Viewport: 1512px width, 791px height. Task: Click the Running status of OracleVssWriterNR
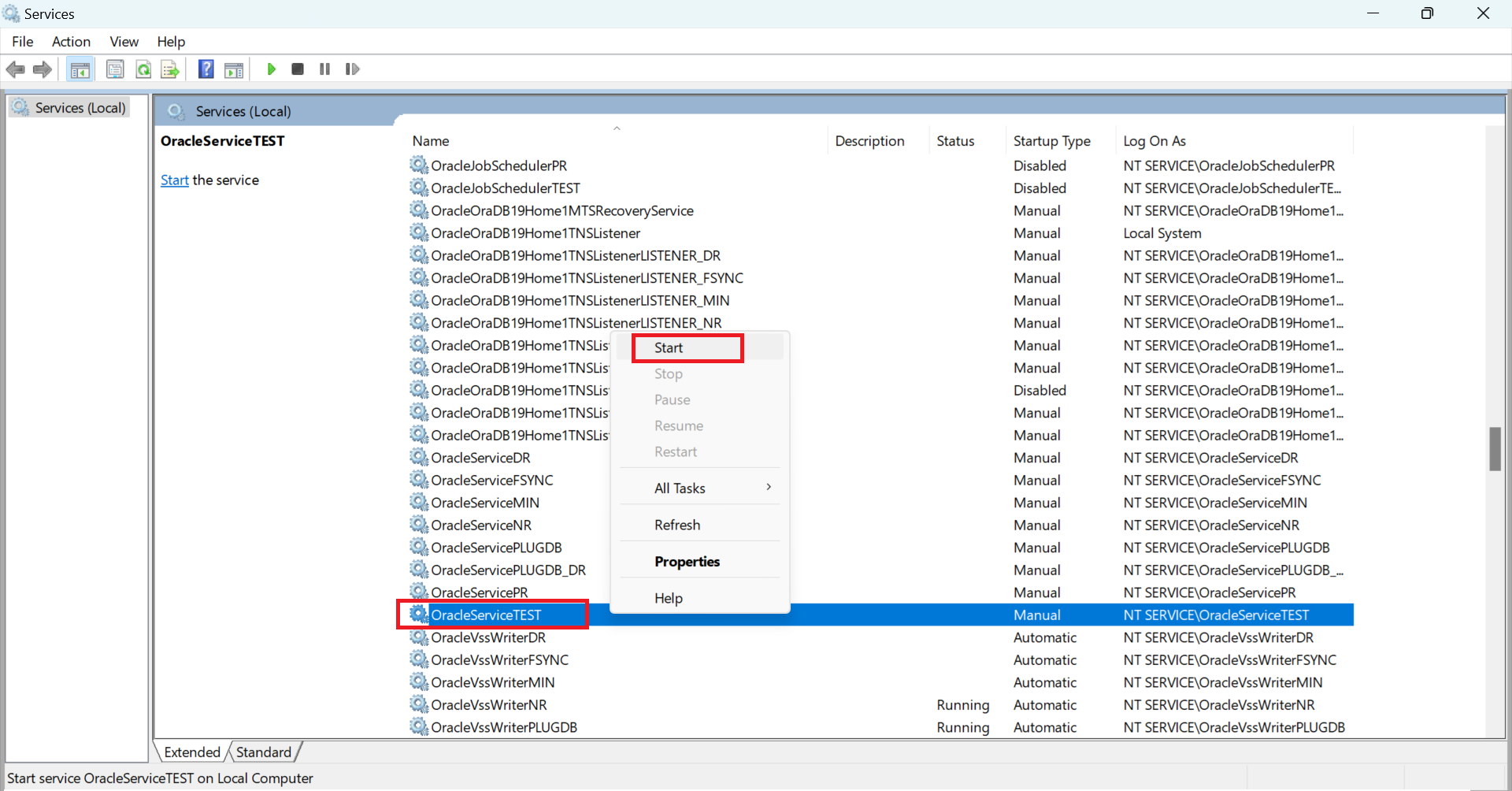click(963, 705)
